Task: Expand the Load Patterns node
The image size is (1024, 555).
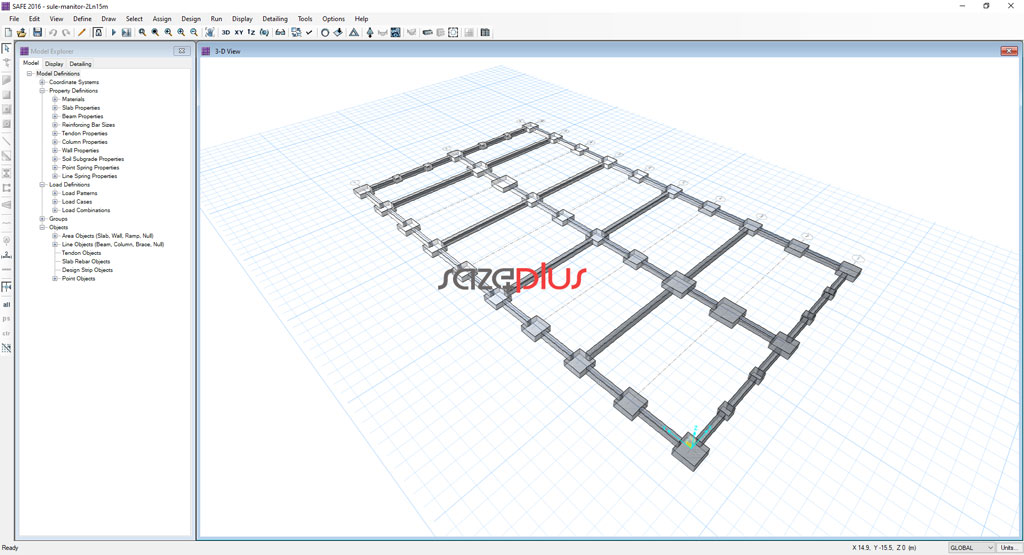Action: pyautogui.click(x=55, y=193)
